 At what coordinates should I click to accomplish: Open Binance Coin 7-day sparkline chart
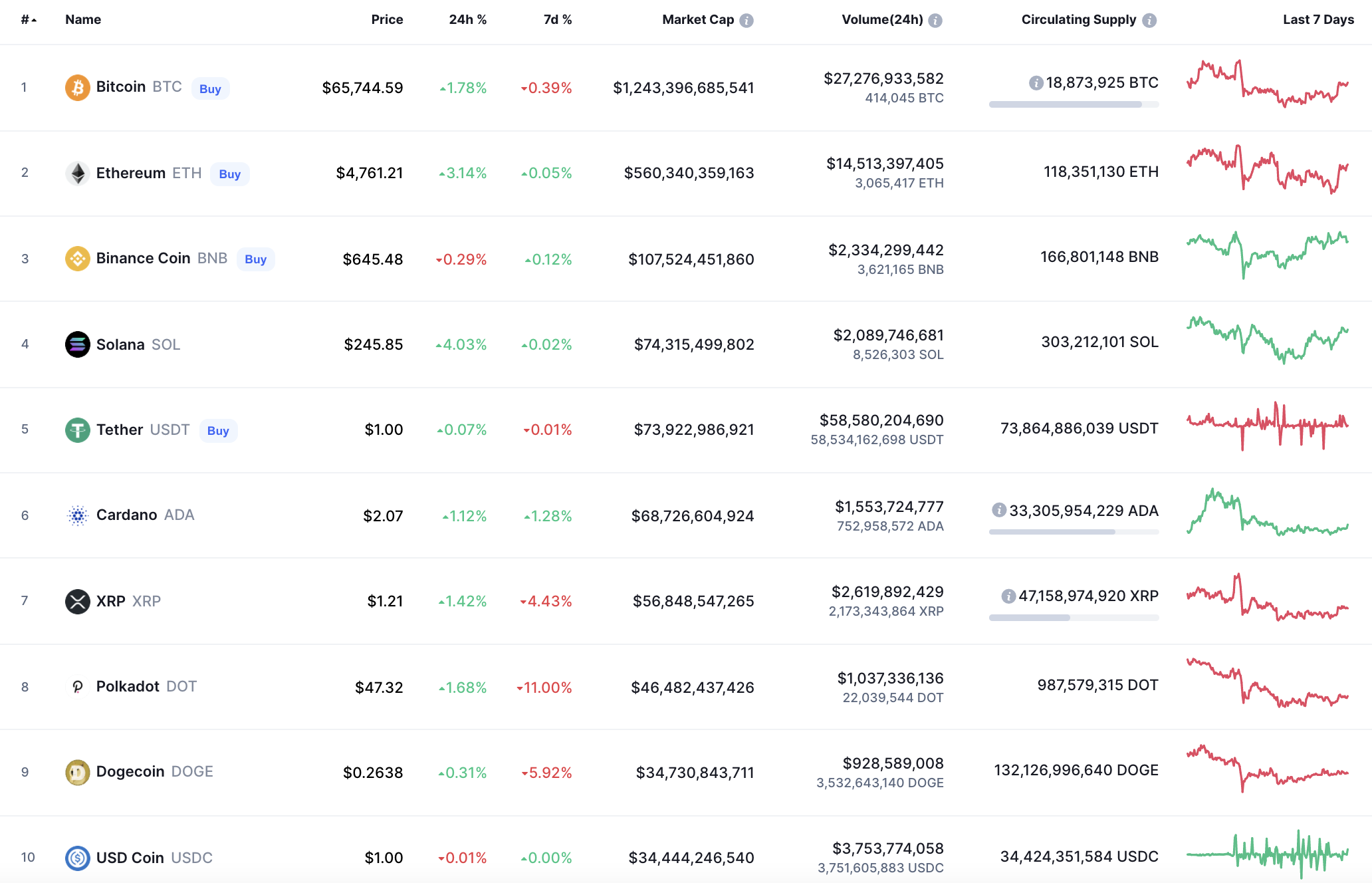[1267, 255]
